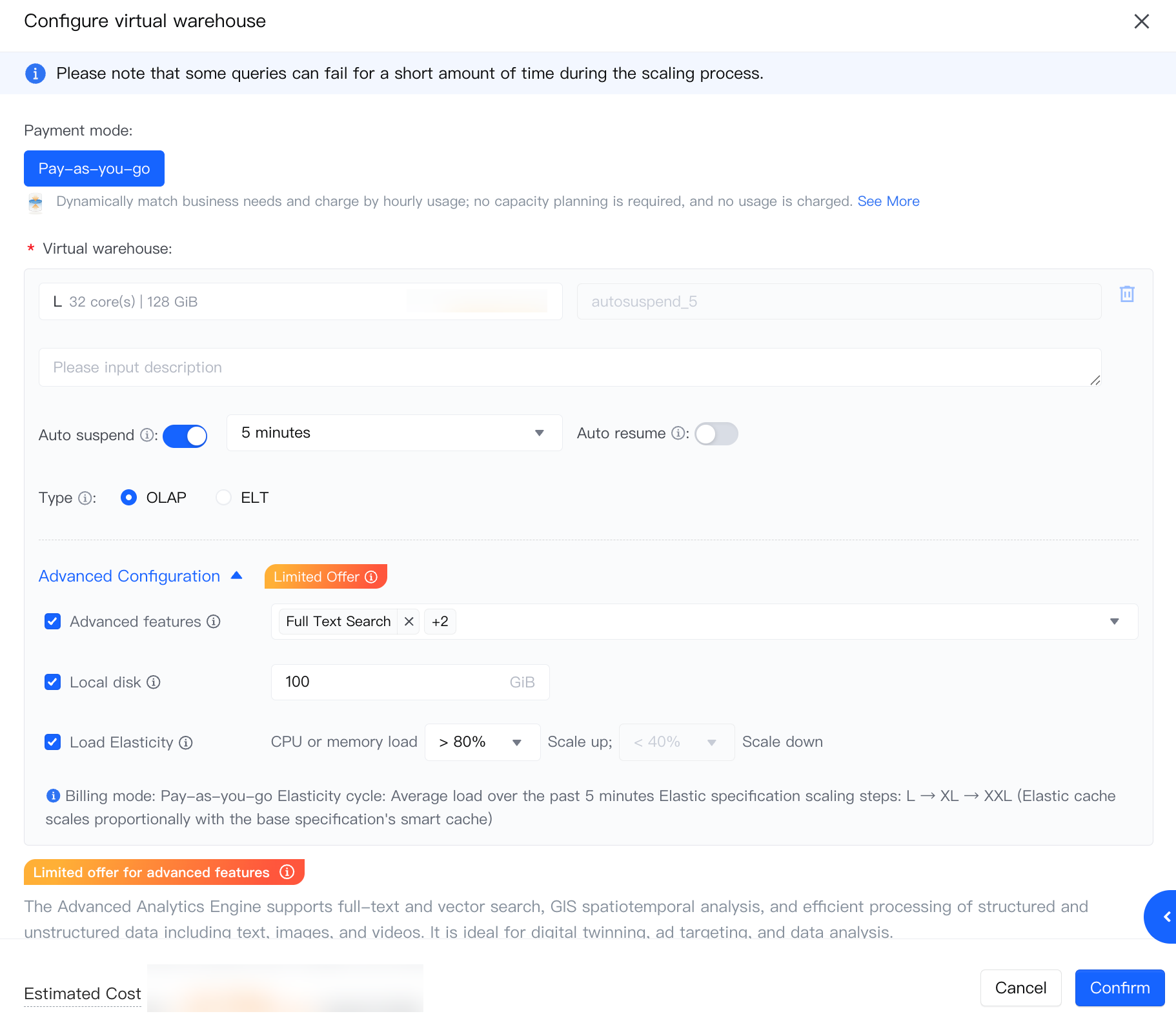Click the blue side panel arrow button
This screenshot has height=1025, width=1176.
1165,917
